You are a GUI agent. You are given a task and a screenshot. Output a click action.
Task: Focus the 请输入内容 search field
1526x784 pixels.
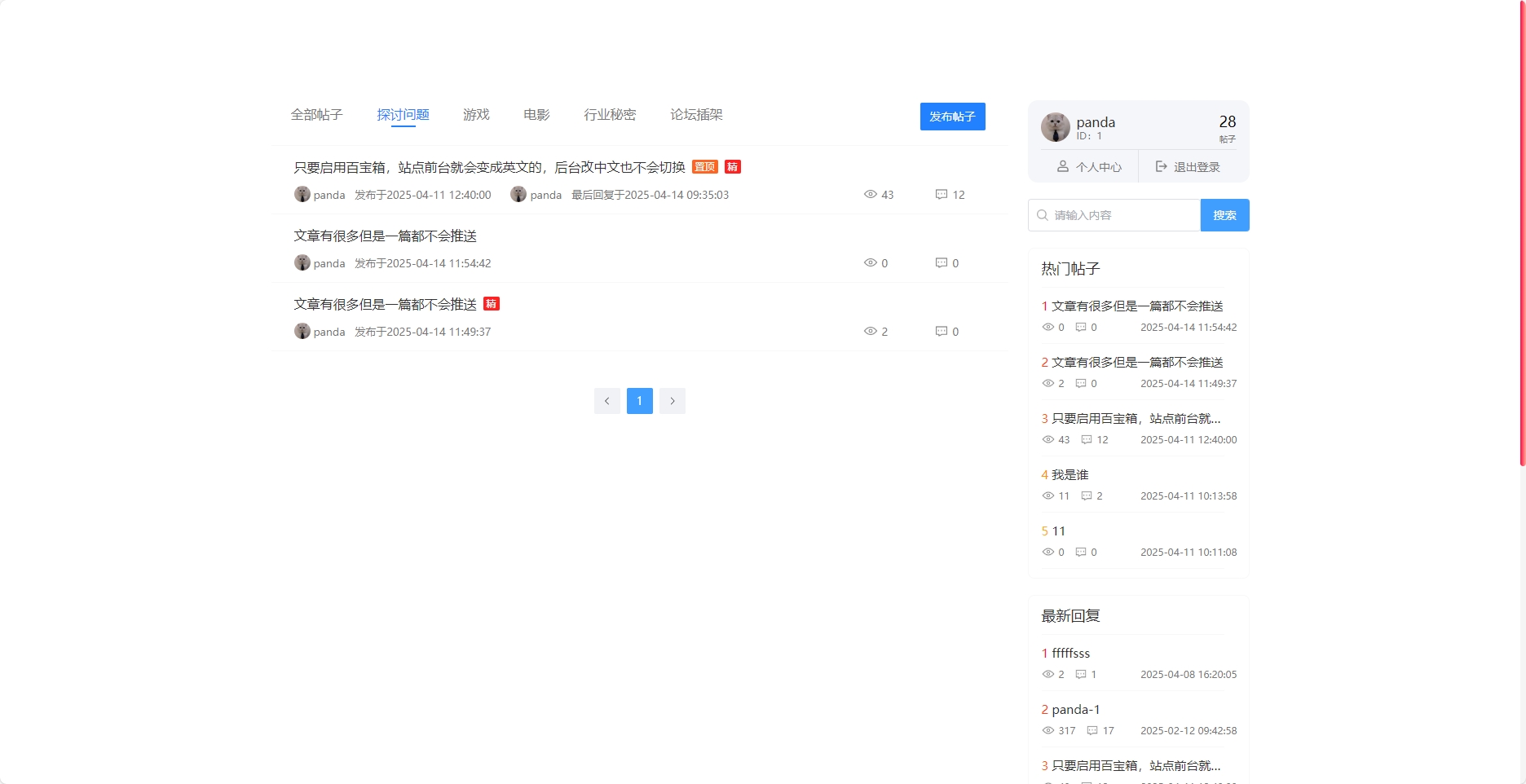(x=1114, y=215)
